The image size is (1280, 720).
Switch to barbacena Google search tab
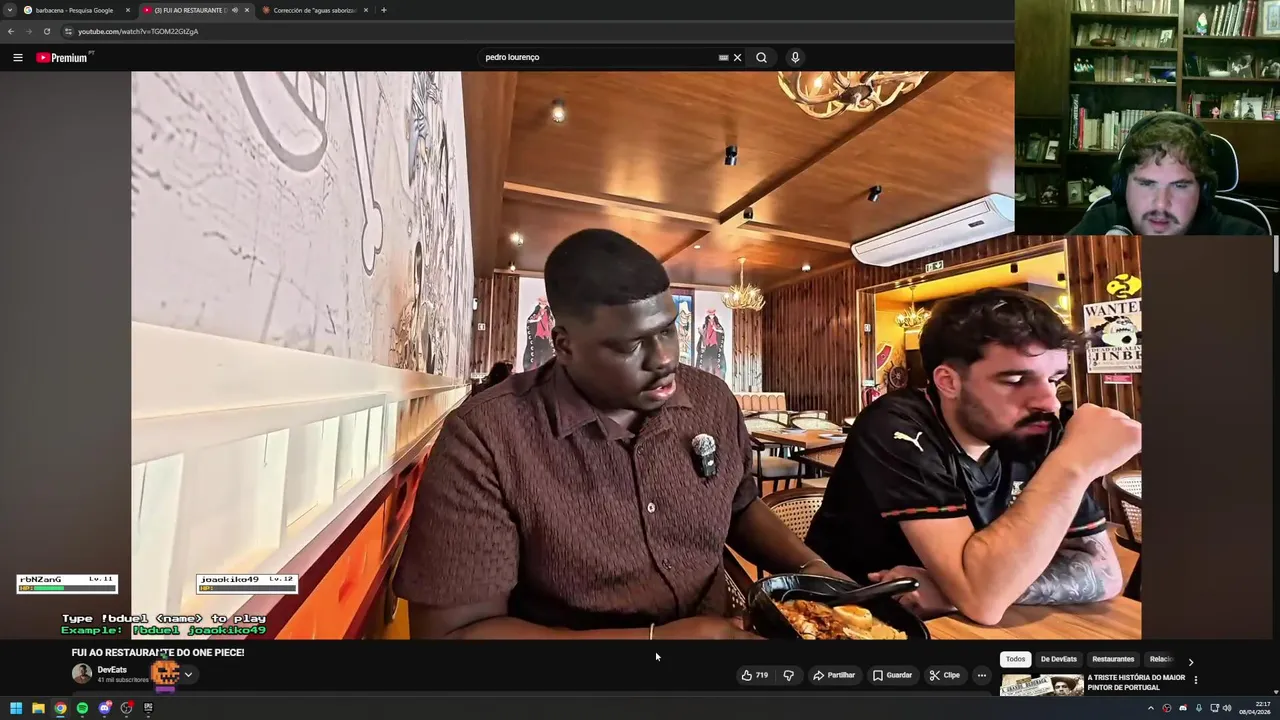click(x=75, y=10)
